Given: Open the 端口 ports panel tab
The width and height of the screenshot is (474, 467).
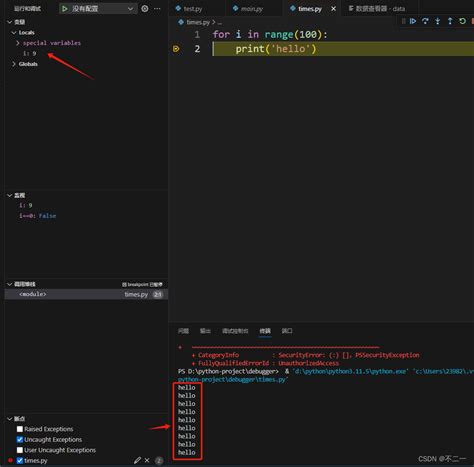Looking at the screenshot, I should click(287, 331).
